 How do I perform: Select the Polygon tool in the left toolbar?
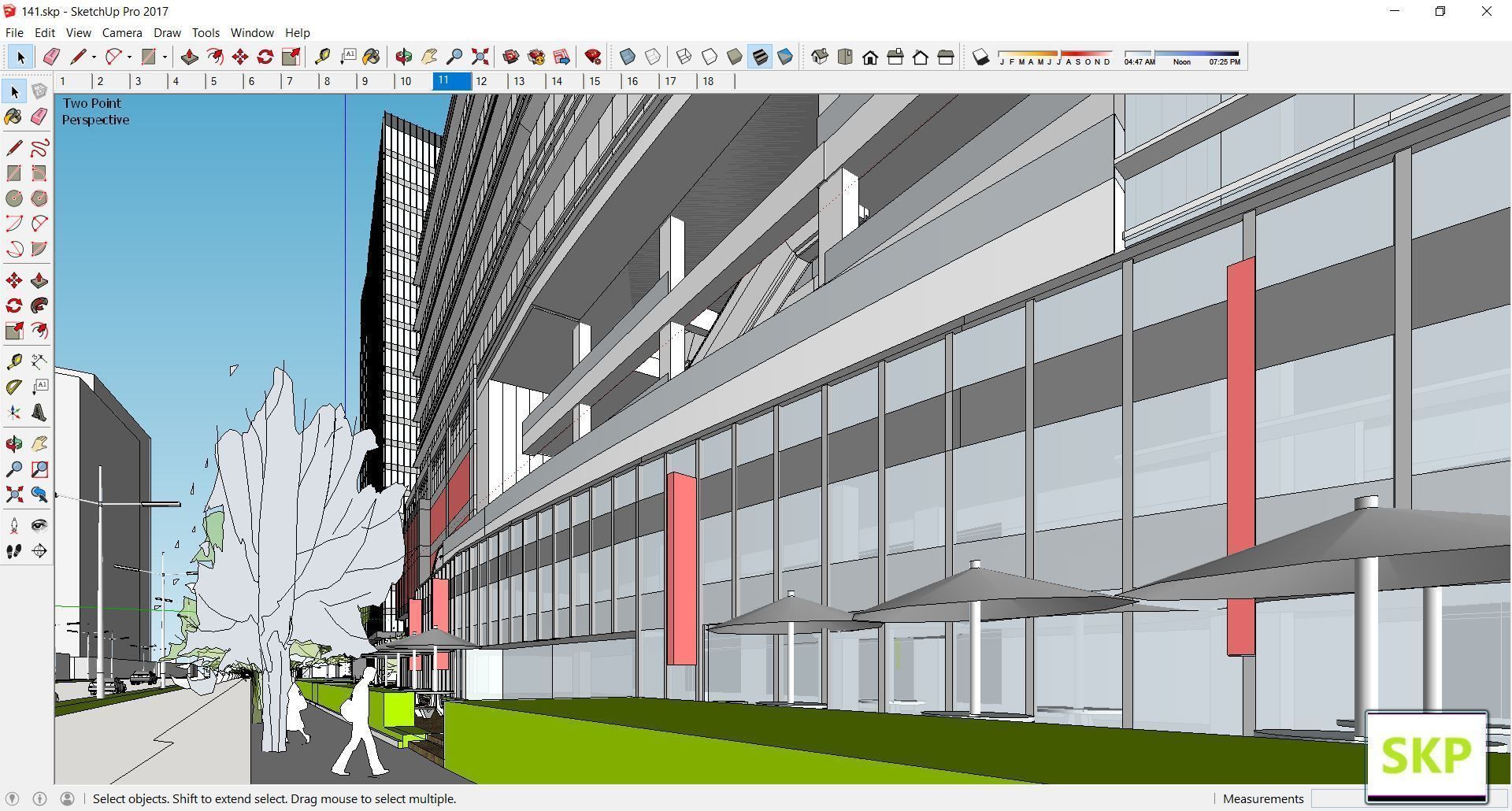(39, 198)
